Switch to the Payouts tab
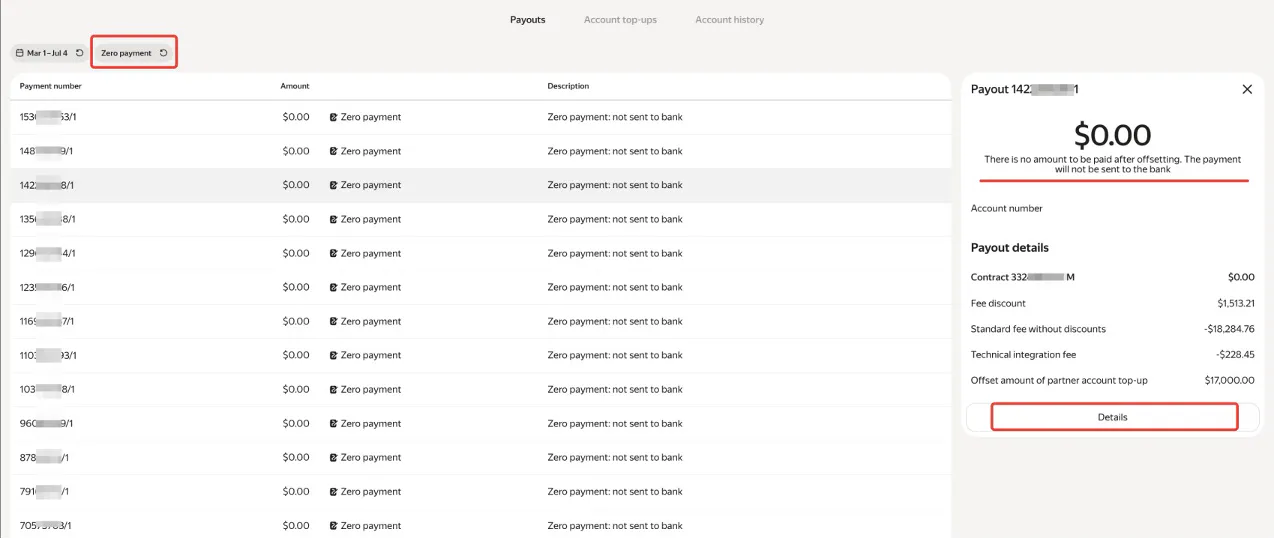1275x539 pixels. [527, 20]
